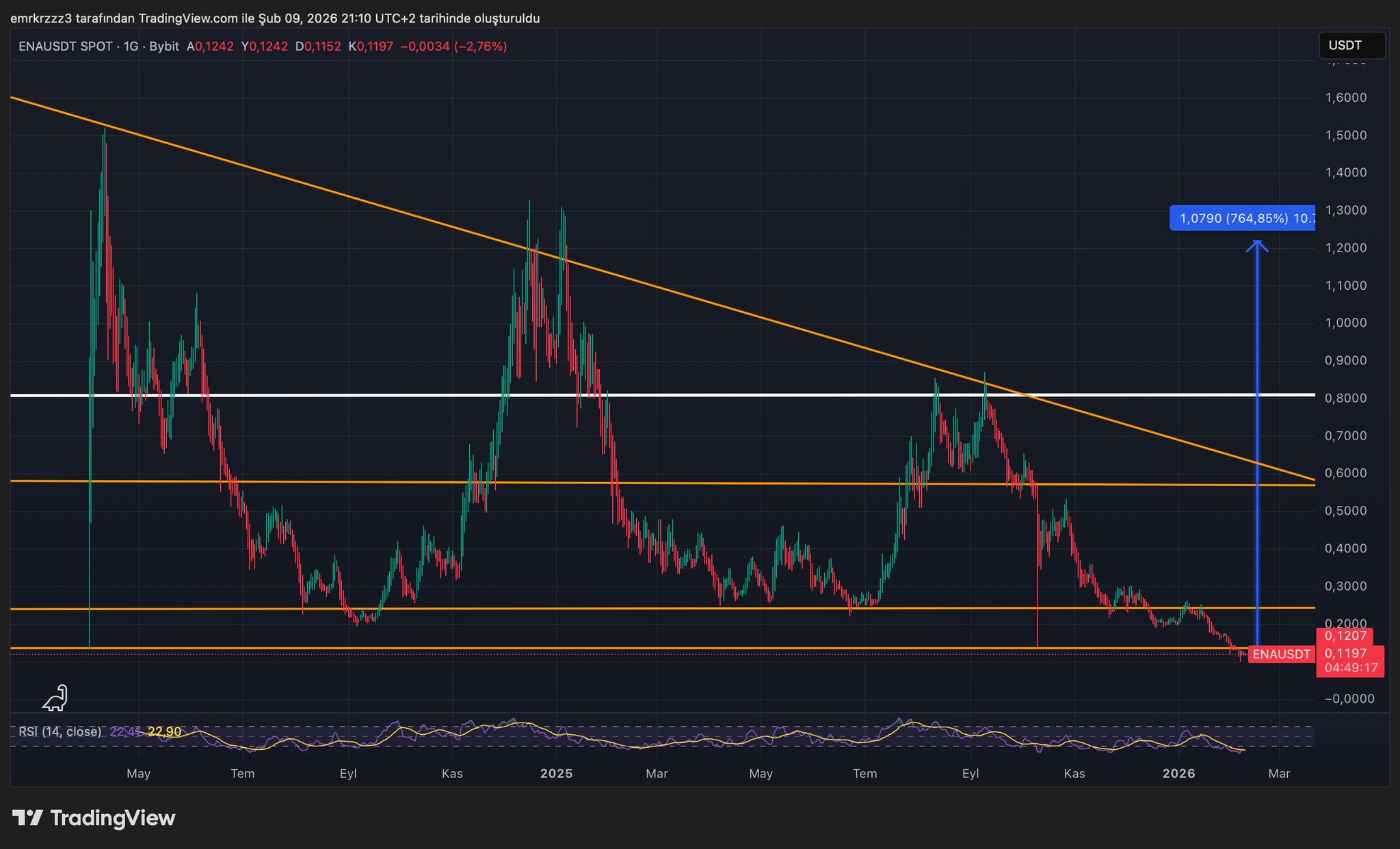1400x849 pixels.
Task: Click the red 0,1207 price label
Action: 1345,636
